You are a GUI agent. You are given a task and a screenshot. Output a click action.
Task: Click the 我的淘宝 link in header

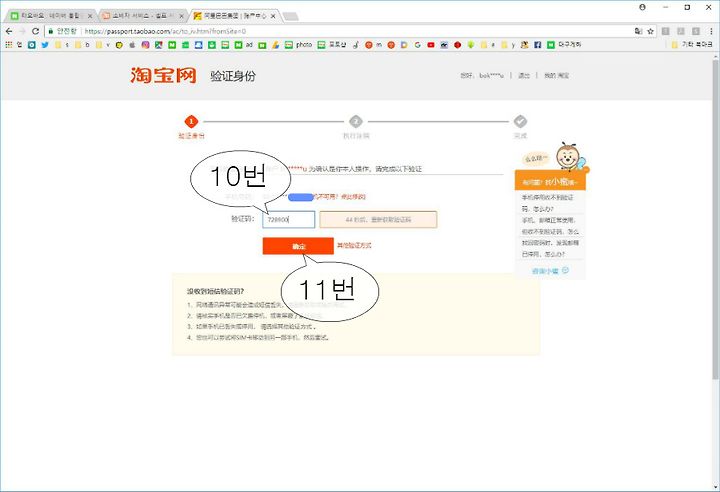tap(557, 75)
